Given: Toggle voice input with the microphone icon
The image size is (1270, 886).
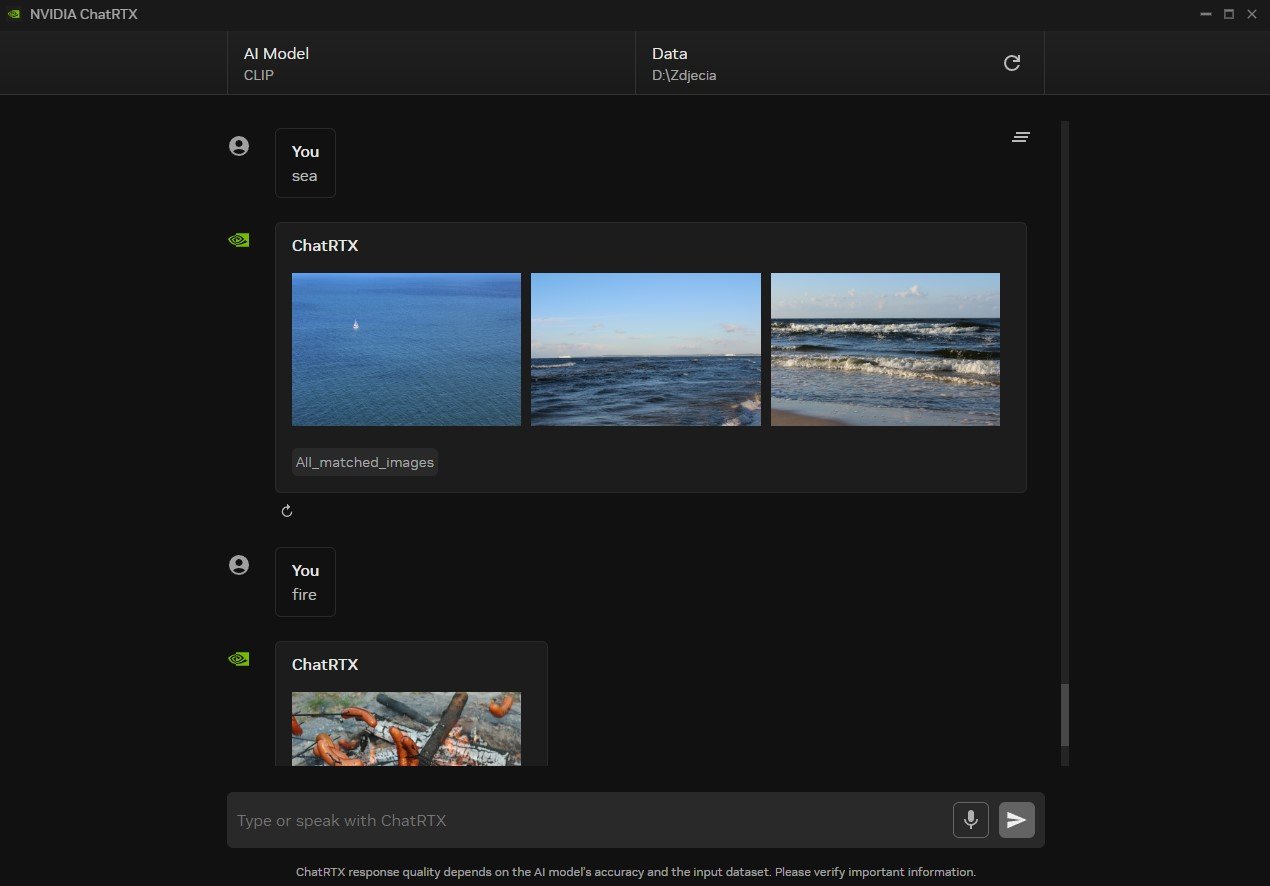Looking at the screenshot, I should (969, 819).
